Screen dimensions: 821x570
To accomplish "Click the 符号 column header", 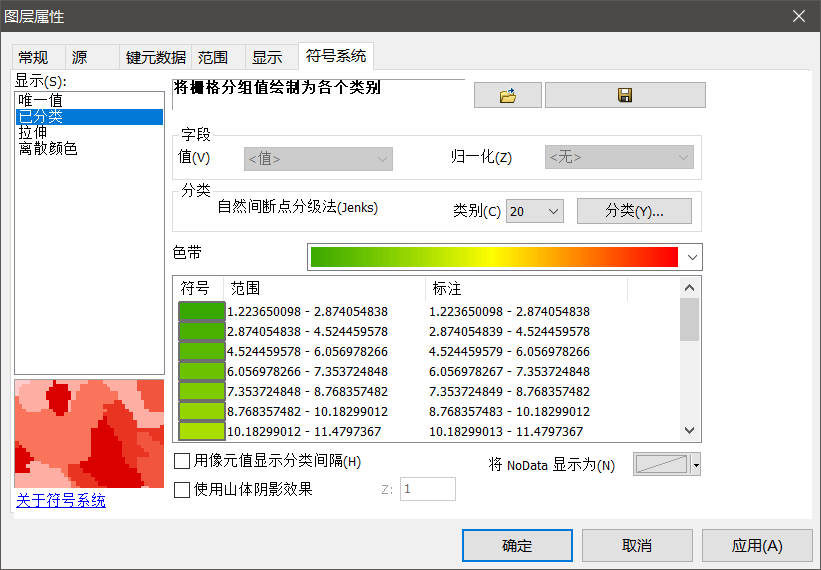I will point(198,288).
